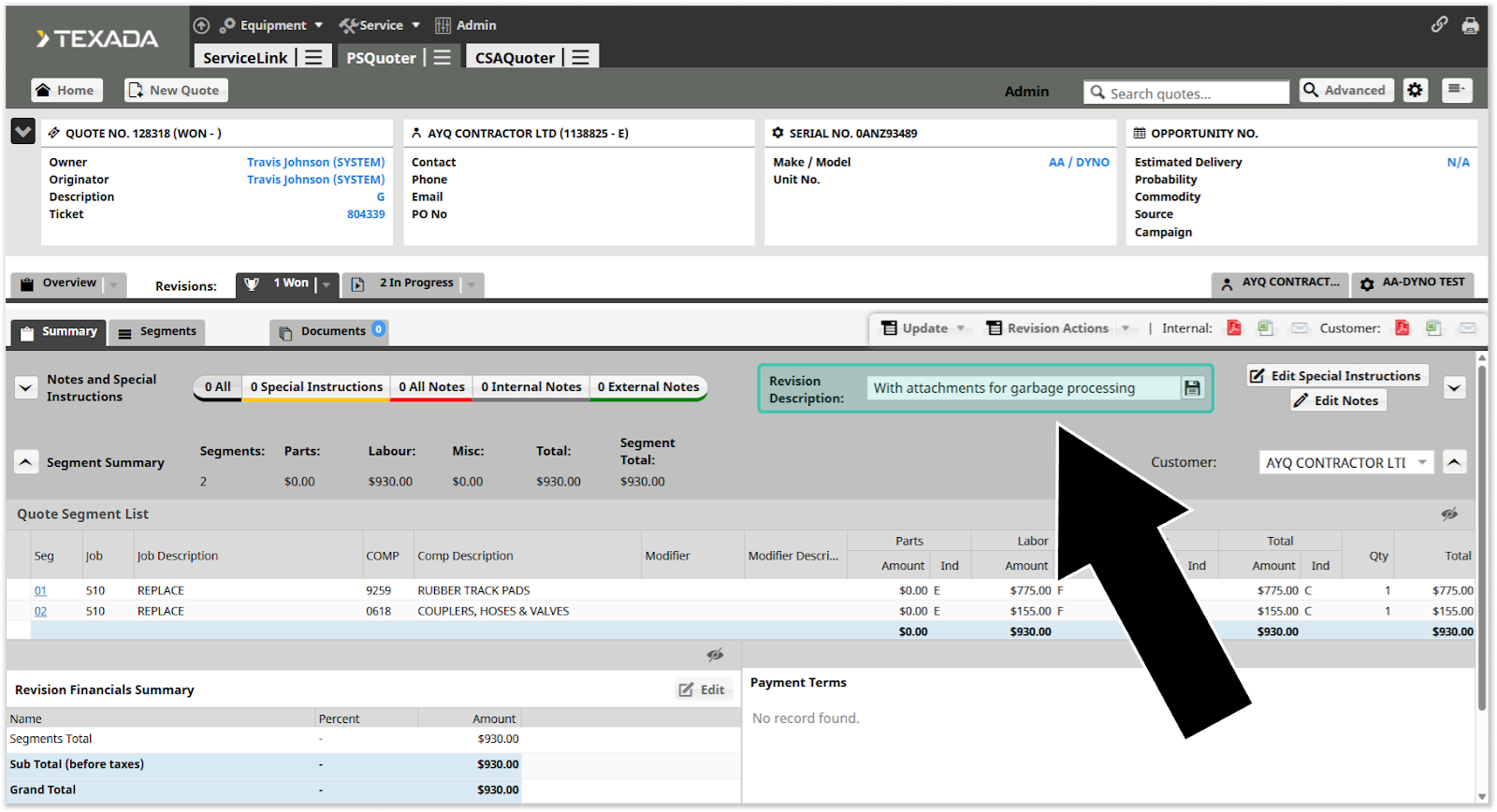The width and height of the screenshot is (1497, 812).
Task: Click the printer icon in top bar
Action: [1470, 25]
